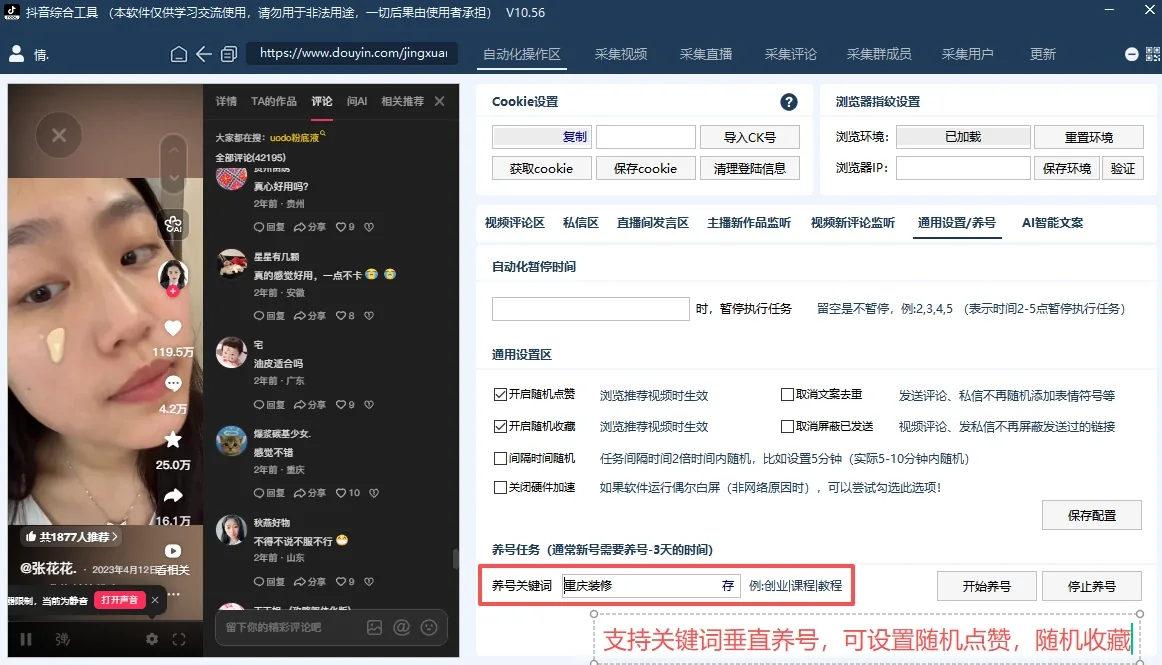Screen dimensions: 1162x665
Task: Click the 停止养号 button
Action: pos(1092,586)
